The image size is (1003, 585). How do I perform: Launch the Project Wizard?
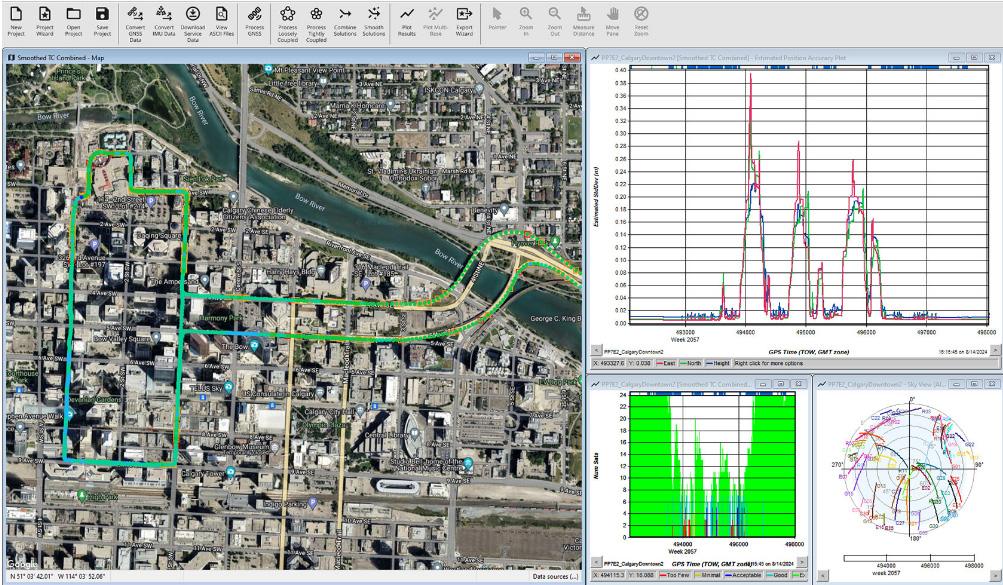pos(45,21)
